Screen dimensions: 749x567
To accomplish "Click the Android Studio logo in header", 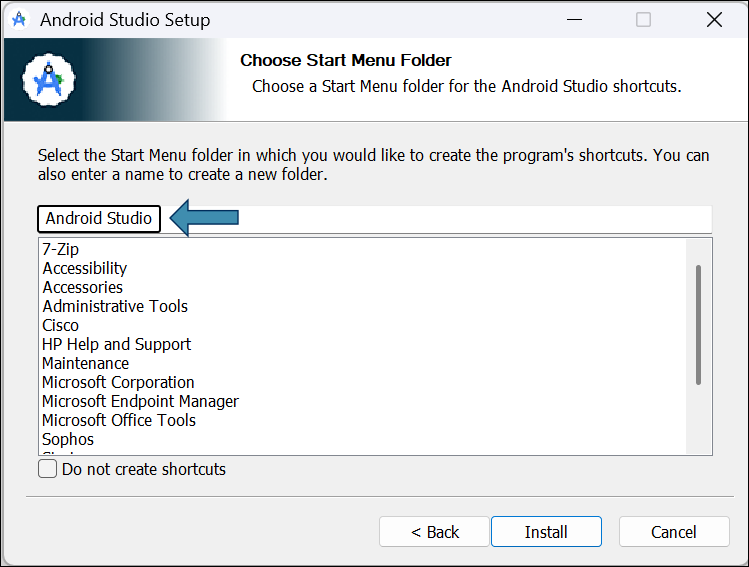I will (x=49, y=80).
